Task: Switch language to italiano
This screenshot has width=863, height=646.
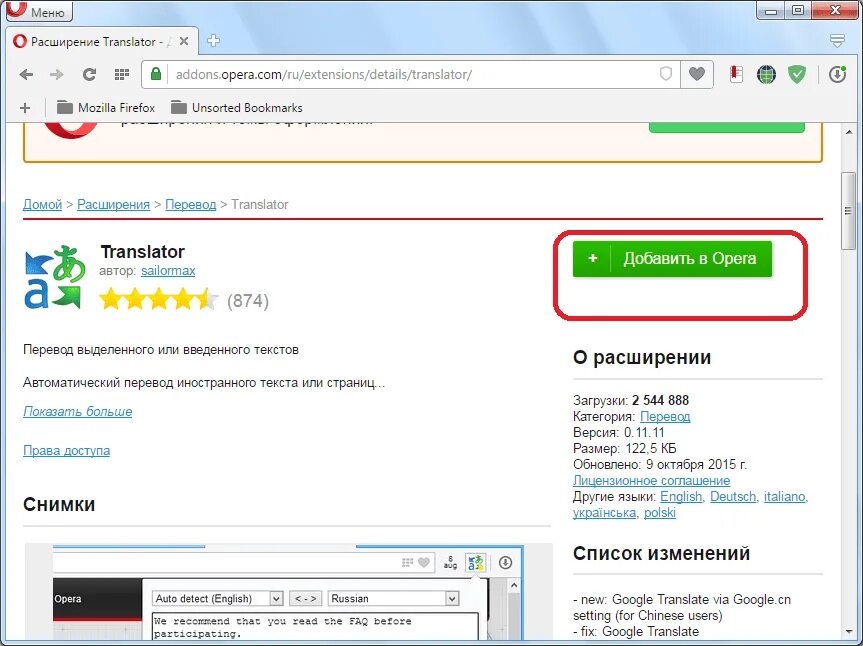Action: (x=785, y=496)
